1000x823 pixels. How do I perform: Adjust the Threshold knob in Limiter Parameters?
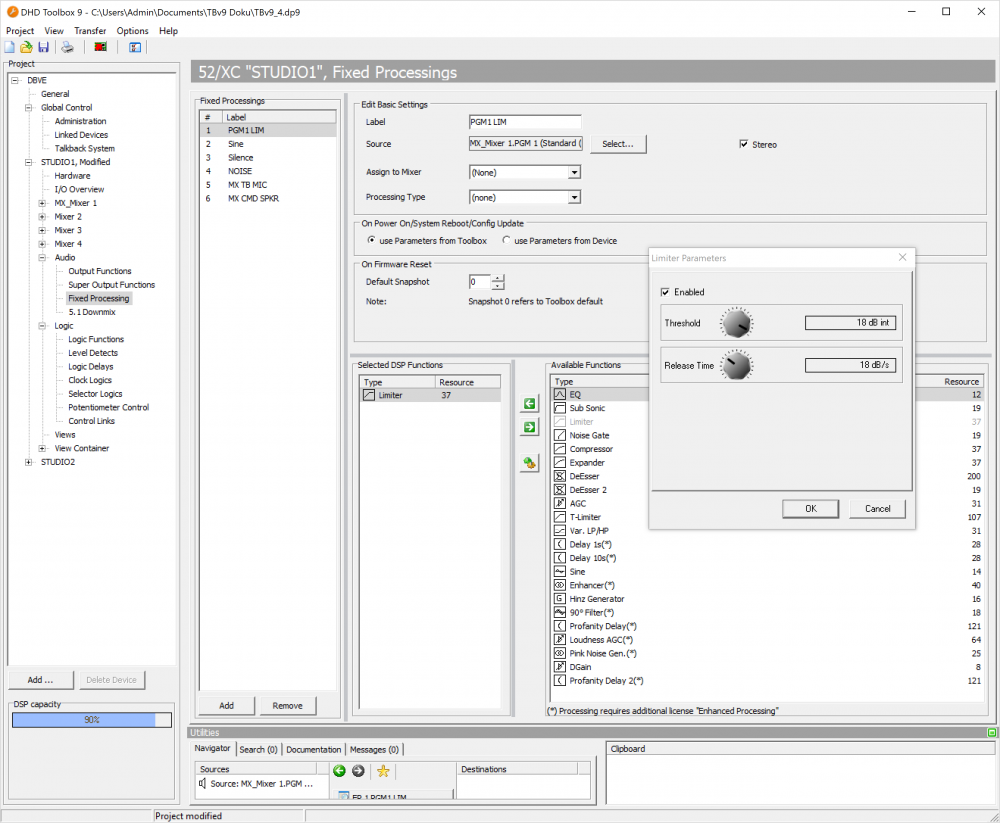click(x=737, y=322)
